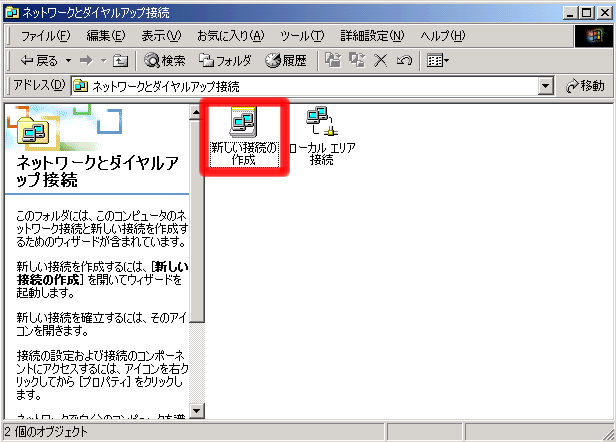Viewport: 616px width, 442px height.
Task: Open the 新しい接続の作成 icon
Action: click(244, 136)
